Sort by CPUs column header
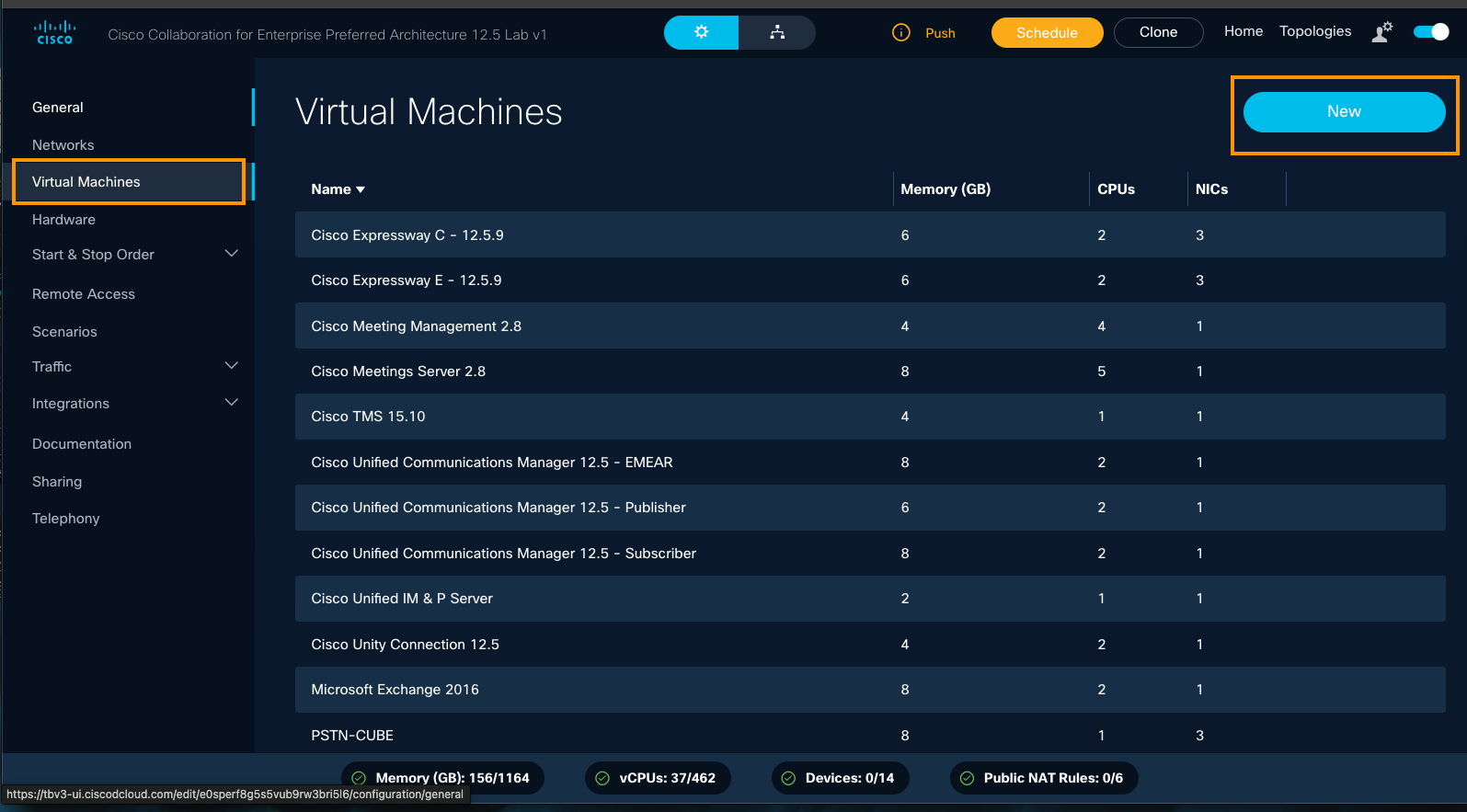This screenshot has width=1467, height=812. pos(1116,189)
